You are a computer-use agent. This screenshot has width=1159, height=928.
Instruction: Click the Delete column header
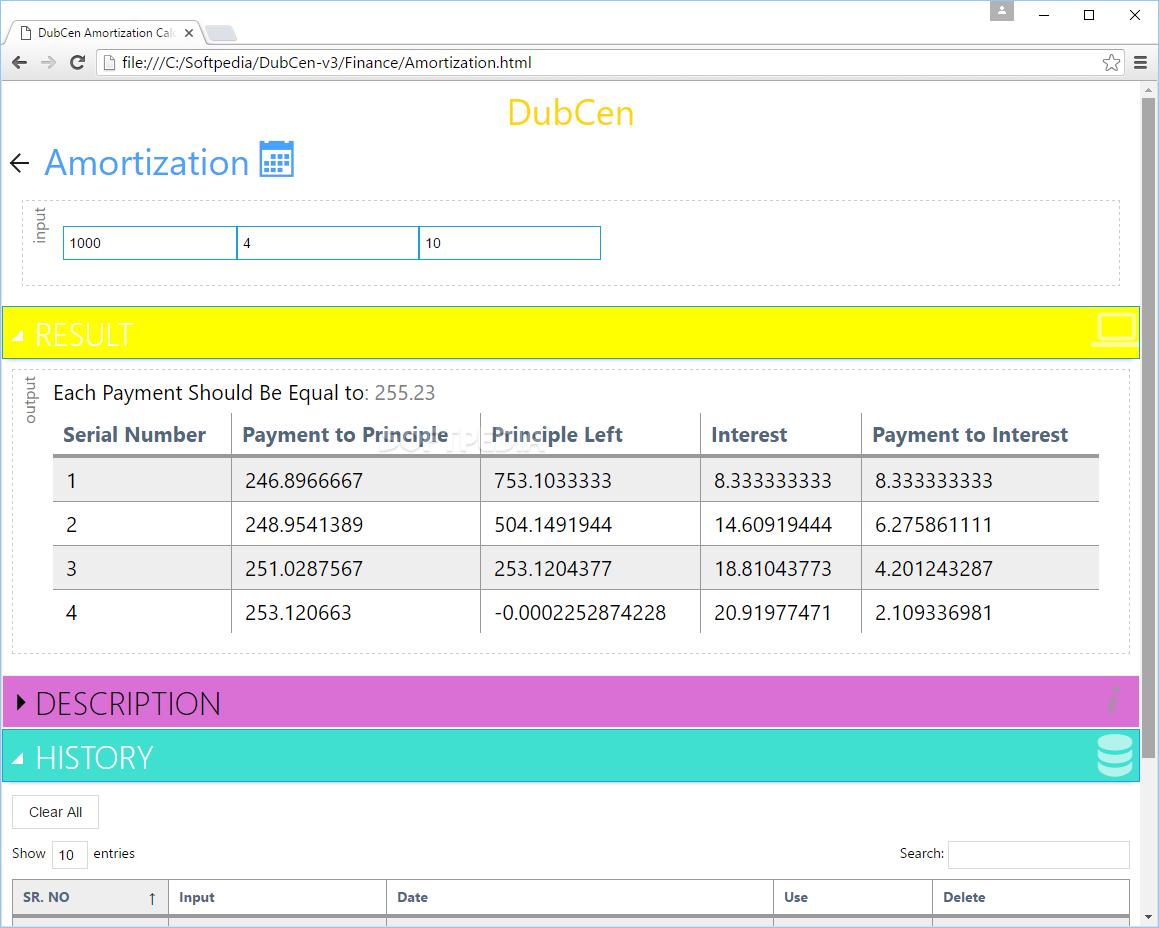click(1031, 898)
